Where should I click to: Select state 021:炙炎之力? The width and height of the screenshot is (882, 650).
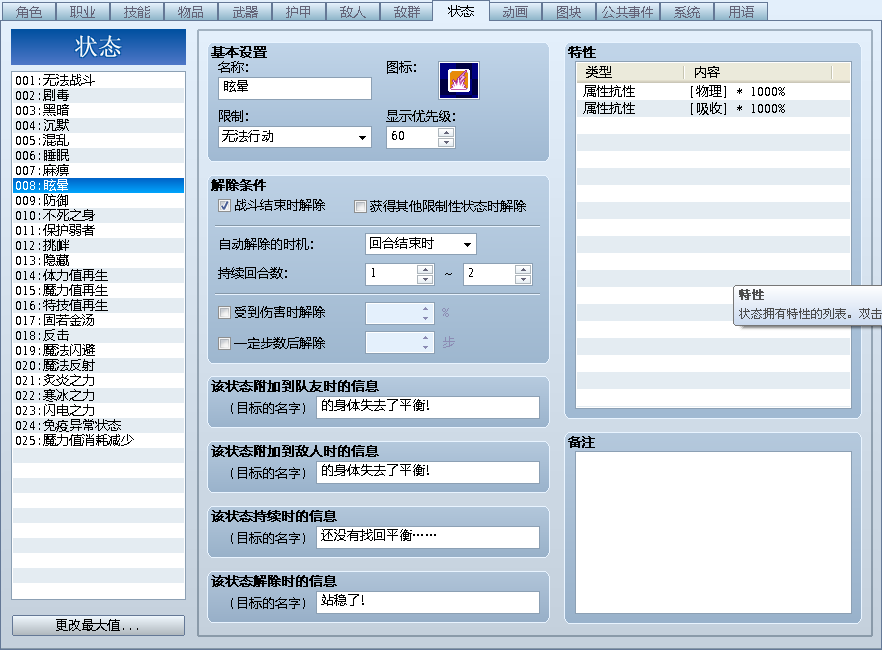click(x=98, y=381)
